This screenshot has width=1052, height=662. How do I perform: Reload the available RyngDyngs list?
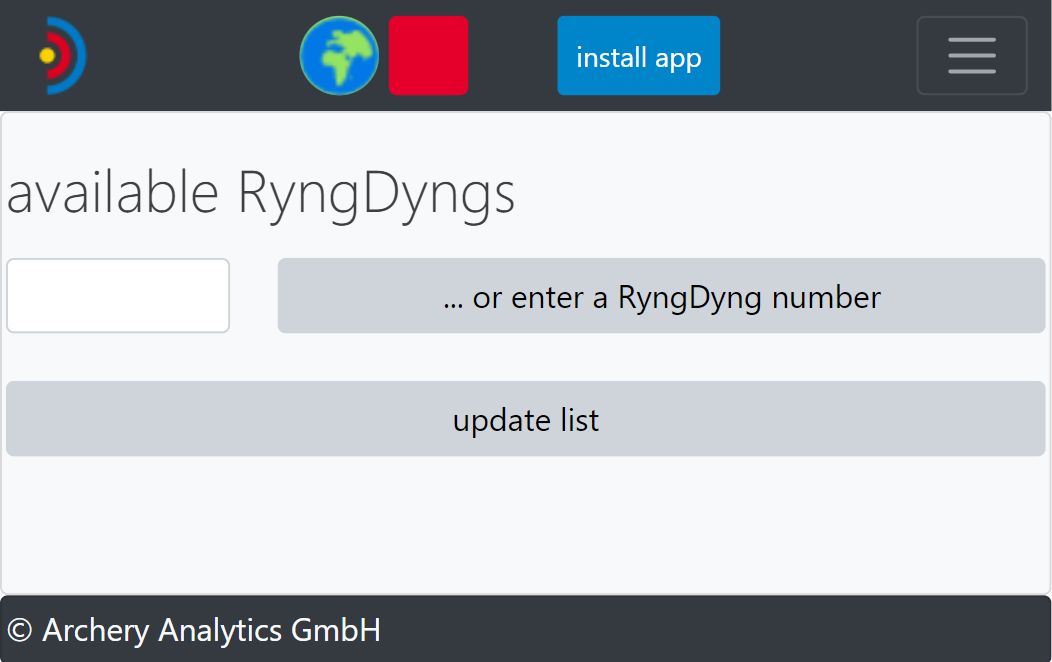point(525,419)
